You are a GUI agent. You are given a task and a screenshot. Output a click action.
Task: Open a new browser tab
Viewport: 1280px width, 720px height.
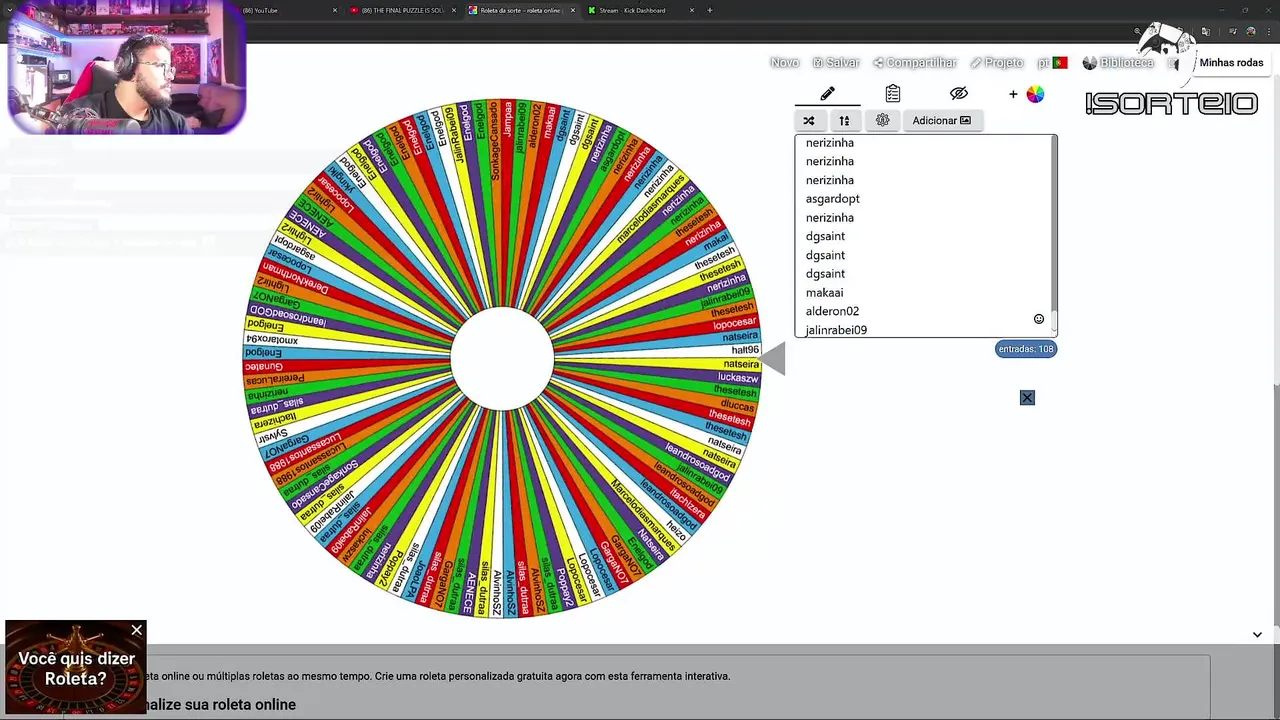pyautogui.click(x=710, y=11)
